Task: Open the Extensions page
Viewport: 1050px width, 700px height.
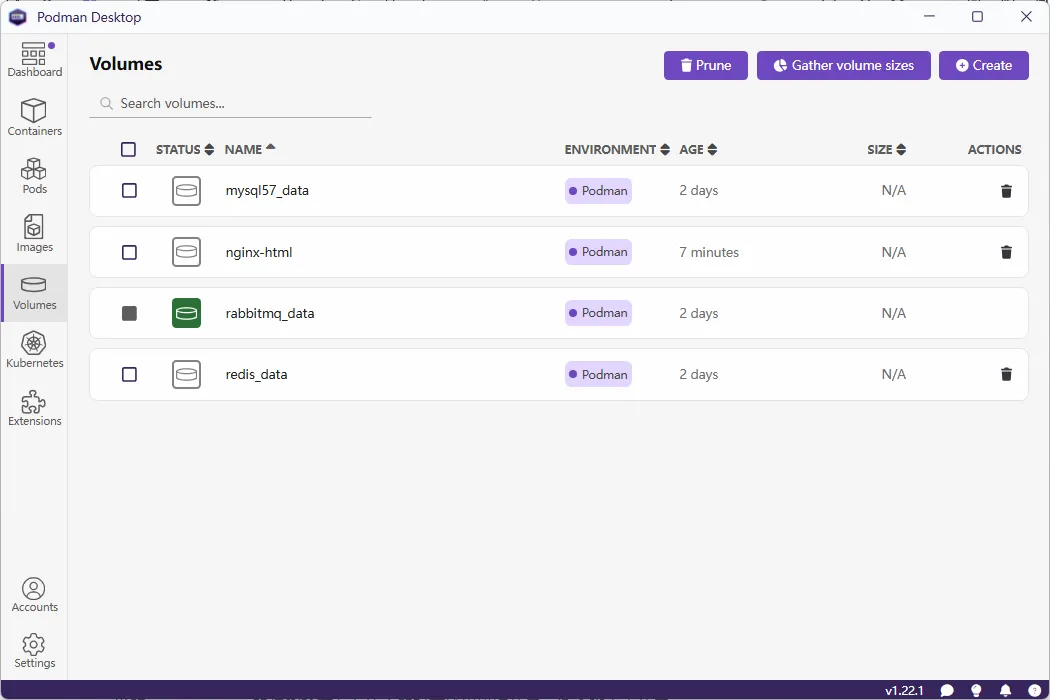Action: 34,408
